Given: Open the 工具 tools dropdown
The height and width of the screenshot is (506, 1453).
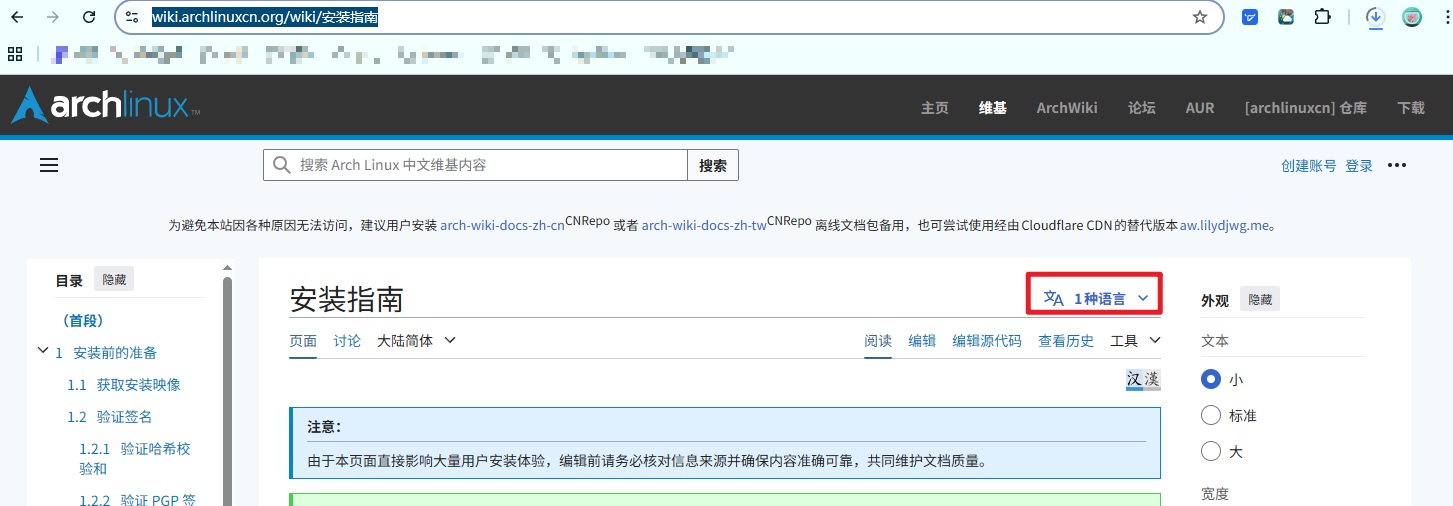Looking at the screenshot, I should click(x=1136, y=341).
